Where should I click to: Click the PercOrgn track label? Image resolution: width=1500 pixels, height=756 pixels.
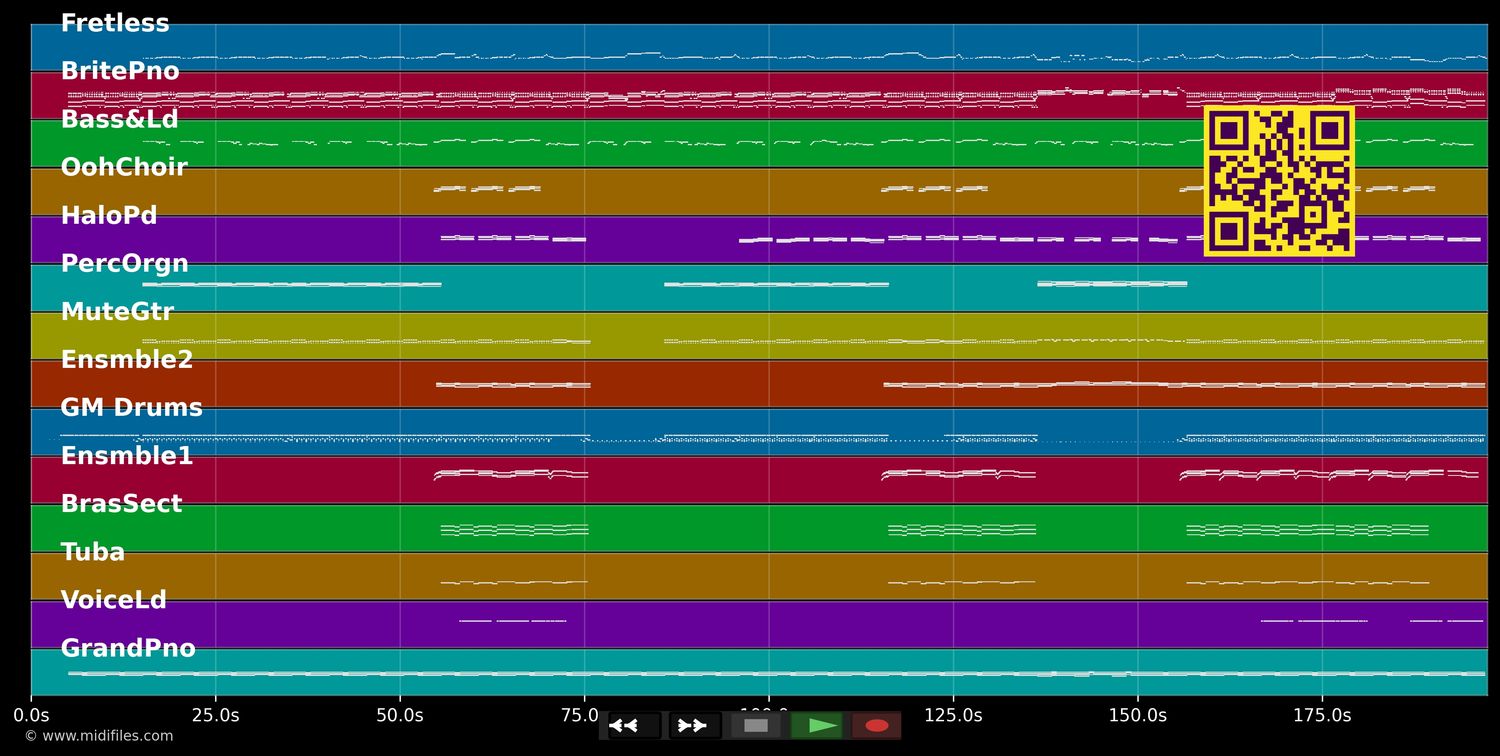[124, 264]
